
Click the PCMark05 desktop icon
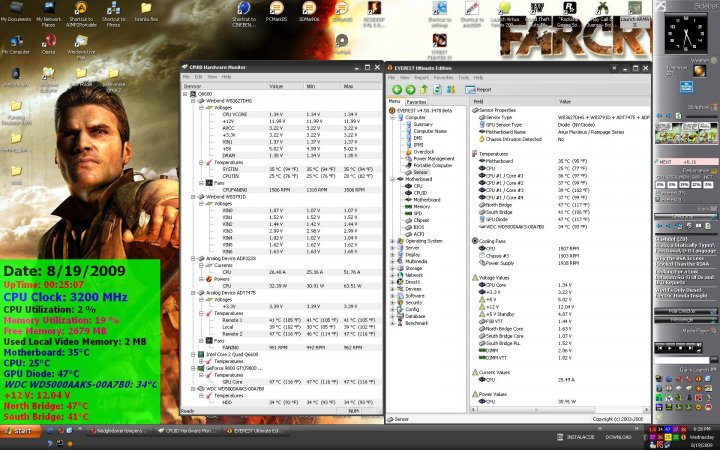(276, 12)
